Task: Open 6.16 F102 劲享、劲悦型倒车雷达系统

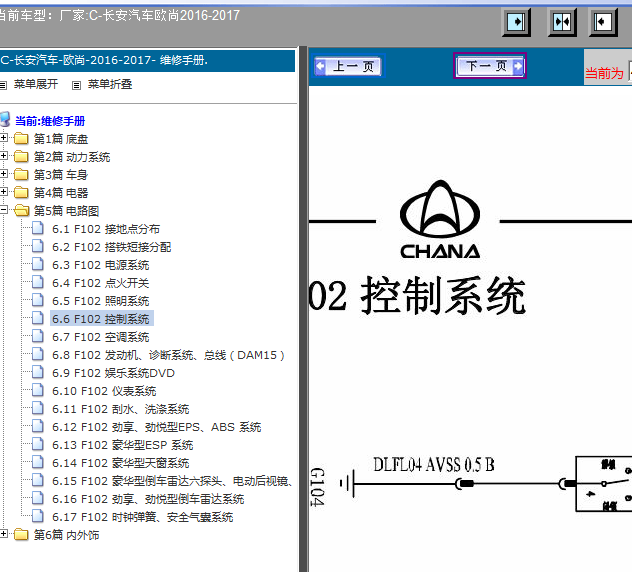Action: pyautogui.click(x=148, y=499)
